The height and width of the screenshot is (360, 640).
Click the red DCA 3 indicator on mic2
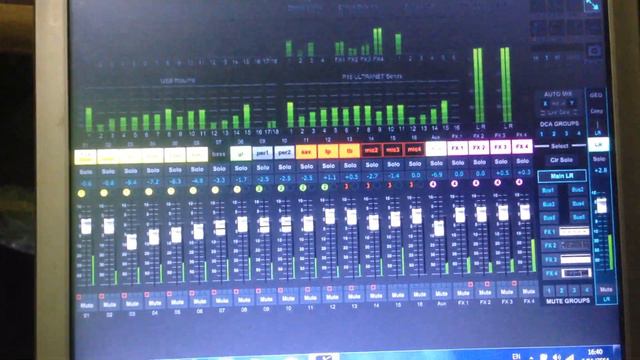coord(368,186)
